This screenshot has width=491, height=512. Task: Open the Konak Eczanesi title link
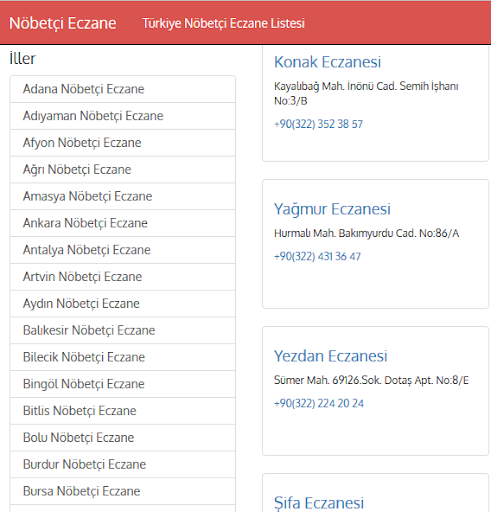[x=327, y=62]
